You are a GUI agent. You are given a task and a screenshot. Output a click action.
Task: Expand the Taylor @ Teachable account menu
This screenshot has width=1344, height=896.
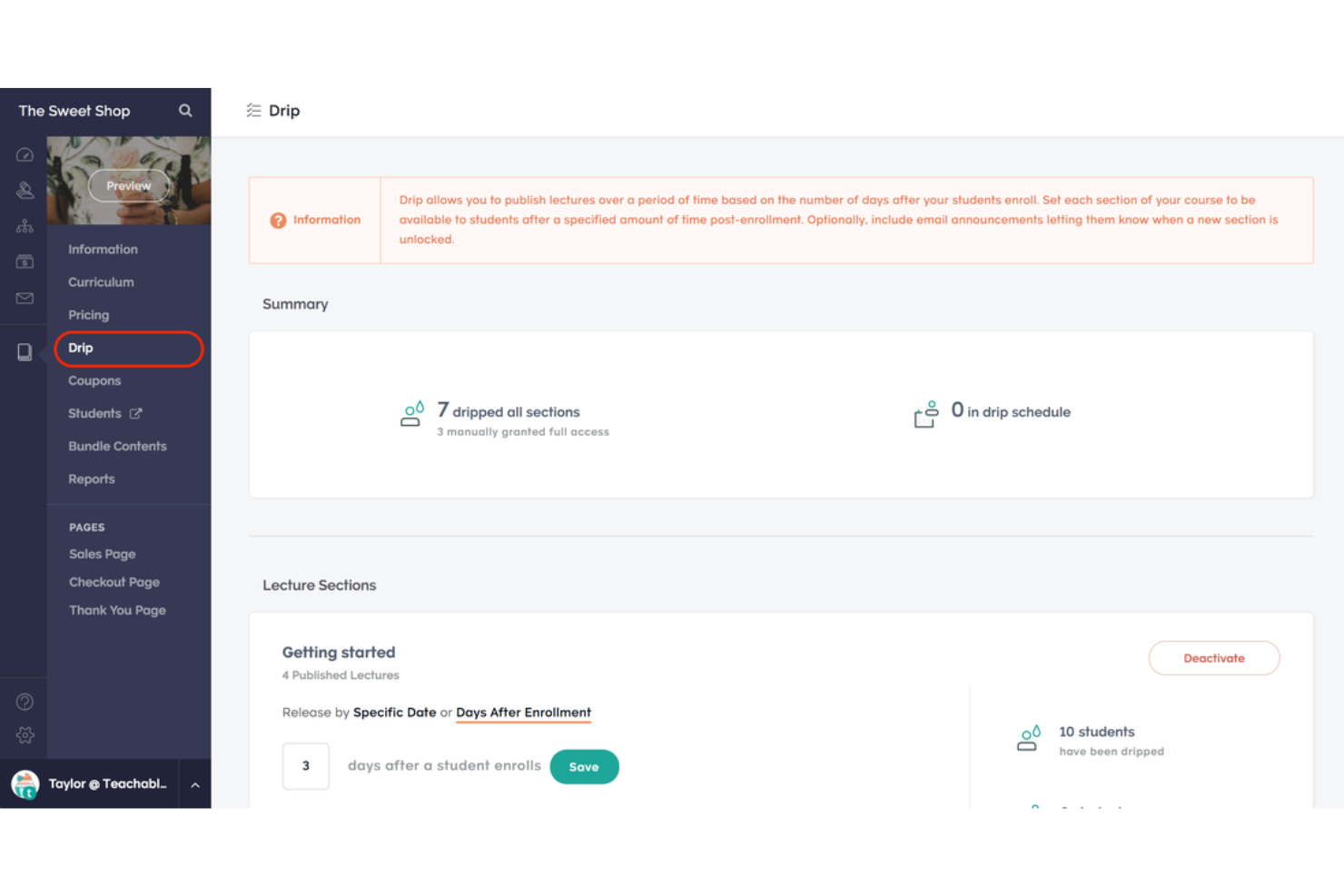[x=195, y=783]
